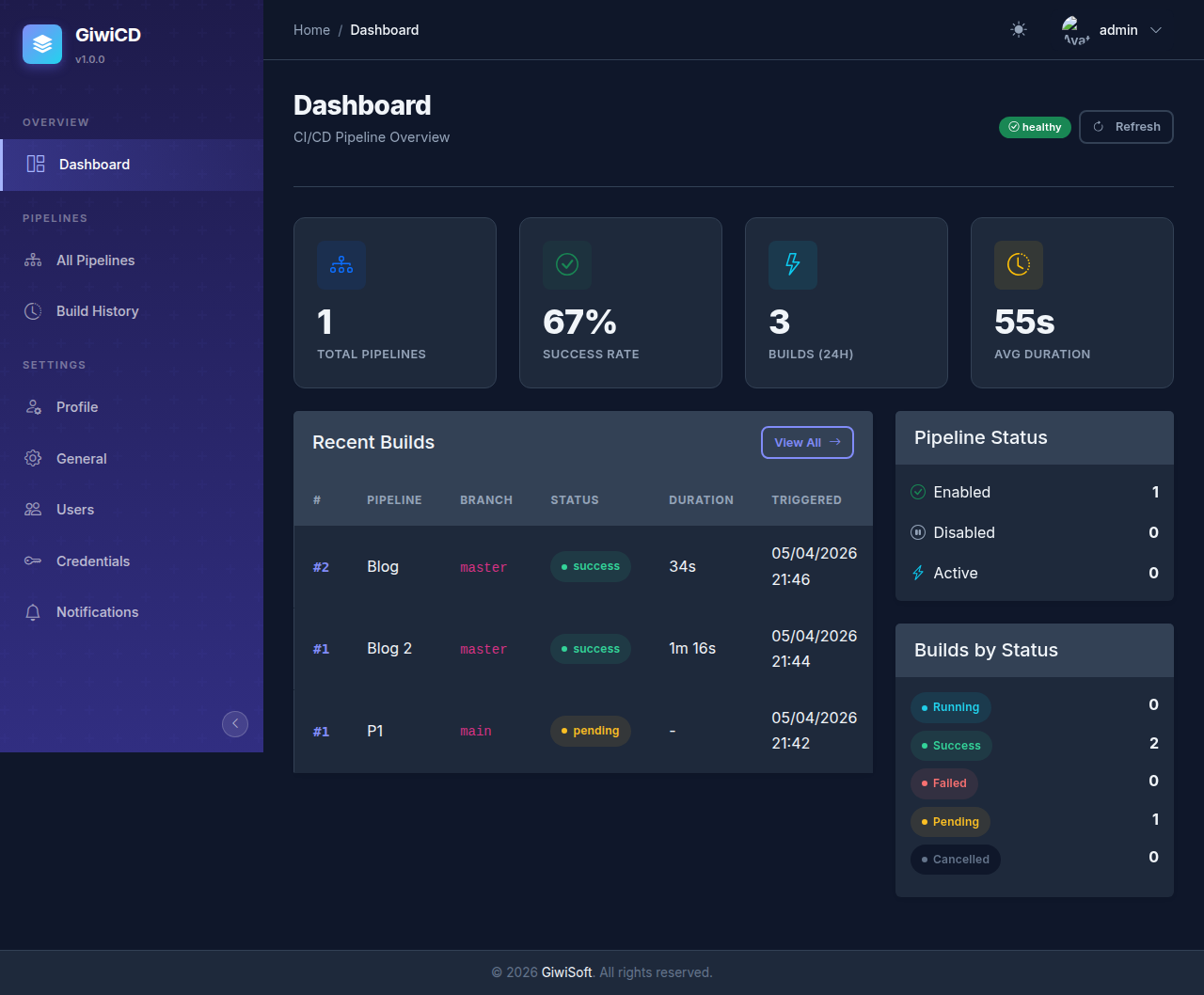
Task: Select the Dashboard icon in the sidebar
Action: (36, 164)
